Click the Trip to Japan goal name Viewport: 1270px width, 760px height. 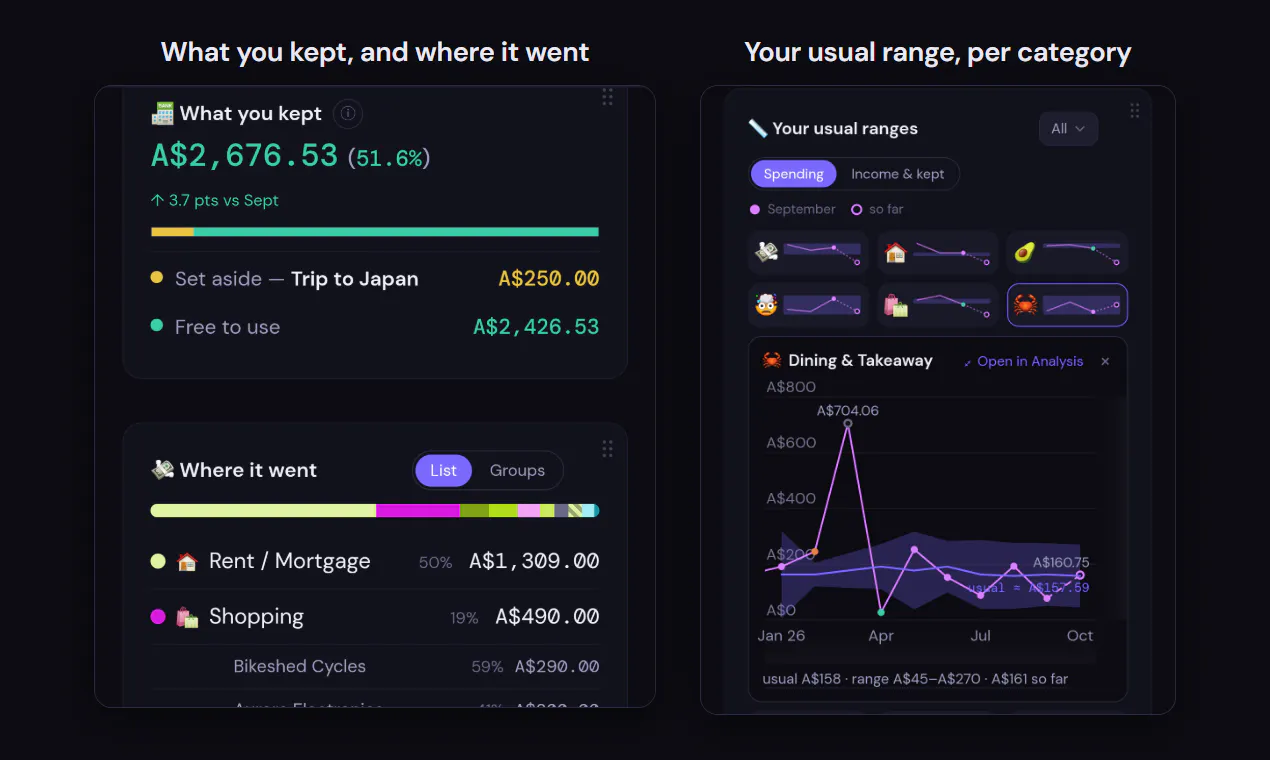(x=355, y=279)
